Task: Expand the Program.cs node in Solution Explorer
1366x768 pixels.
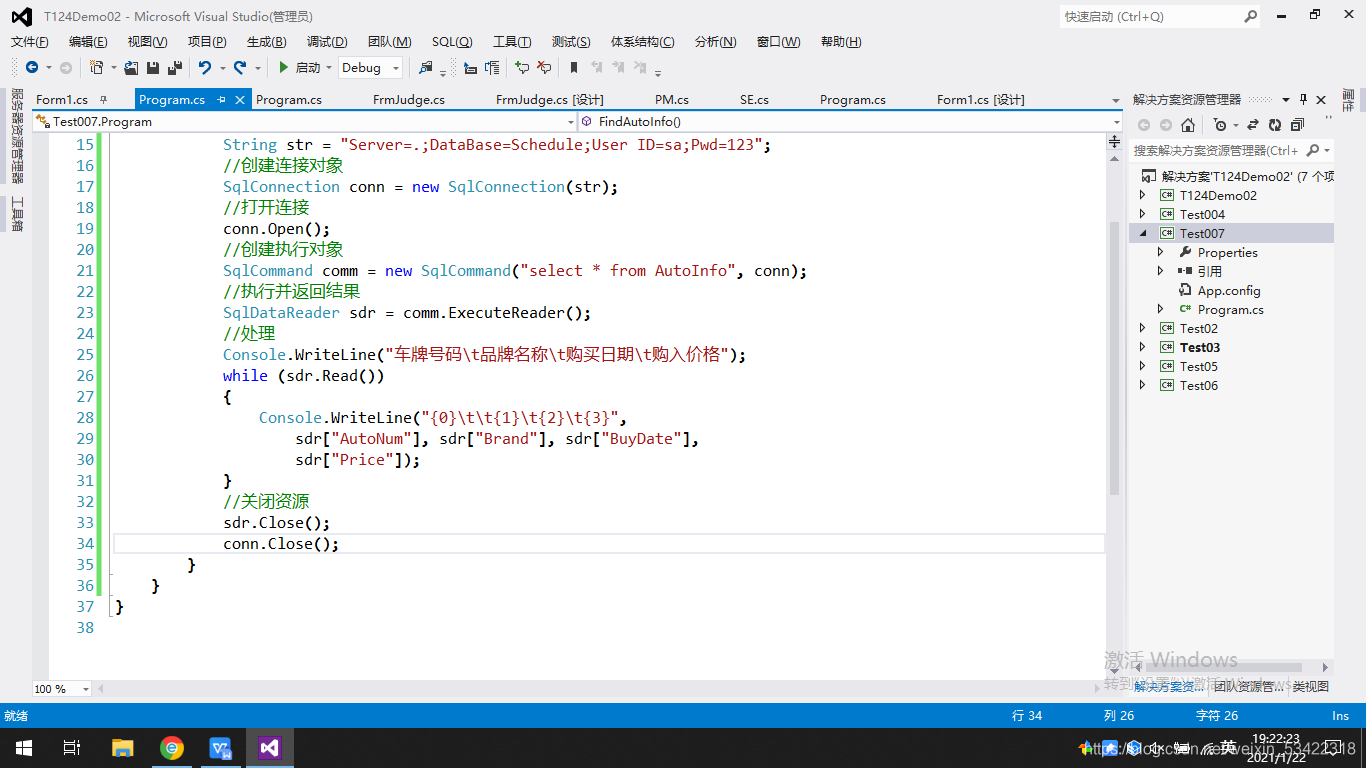Action: [x=1161, y=309]
